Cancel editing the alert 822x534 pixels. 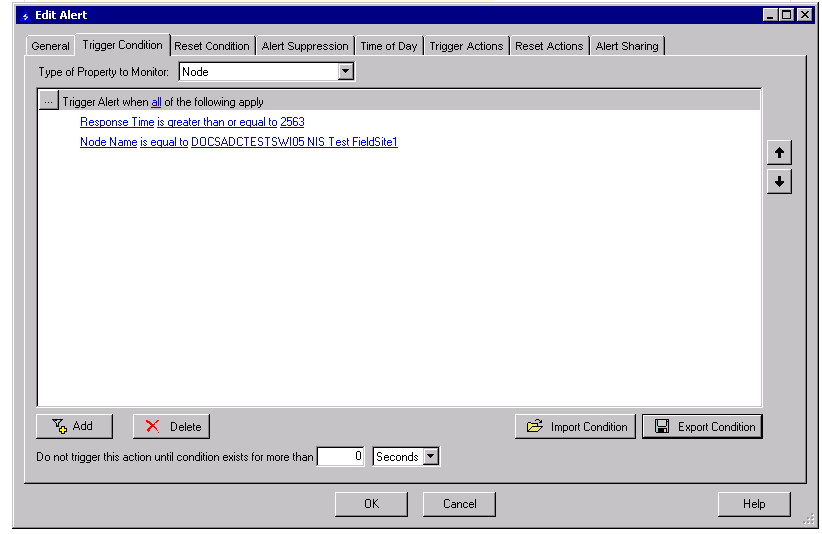[459, 504]
